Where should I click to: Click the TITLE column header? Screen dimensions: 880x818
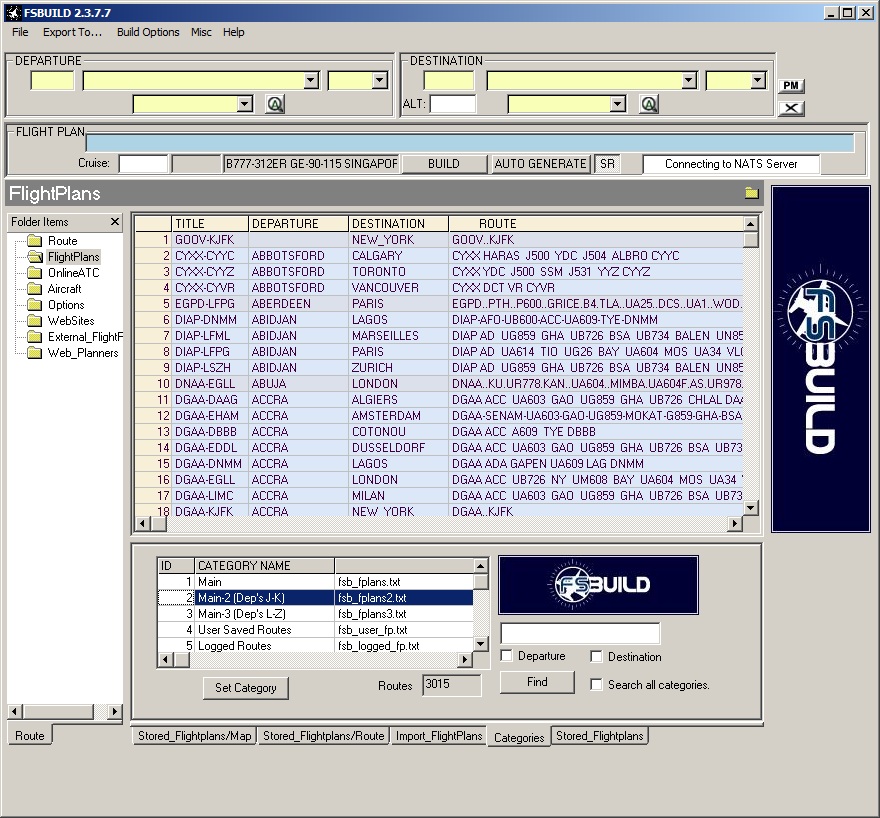click(x=210, y=224)
